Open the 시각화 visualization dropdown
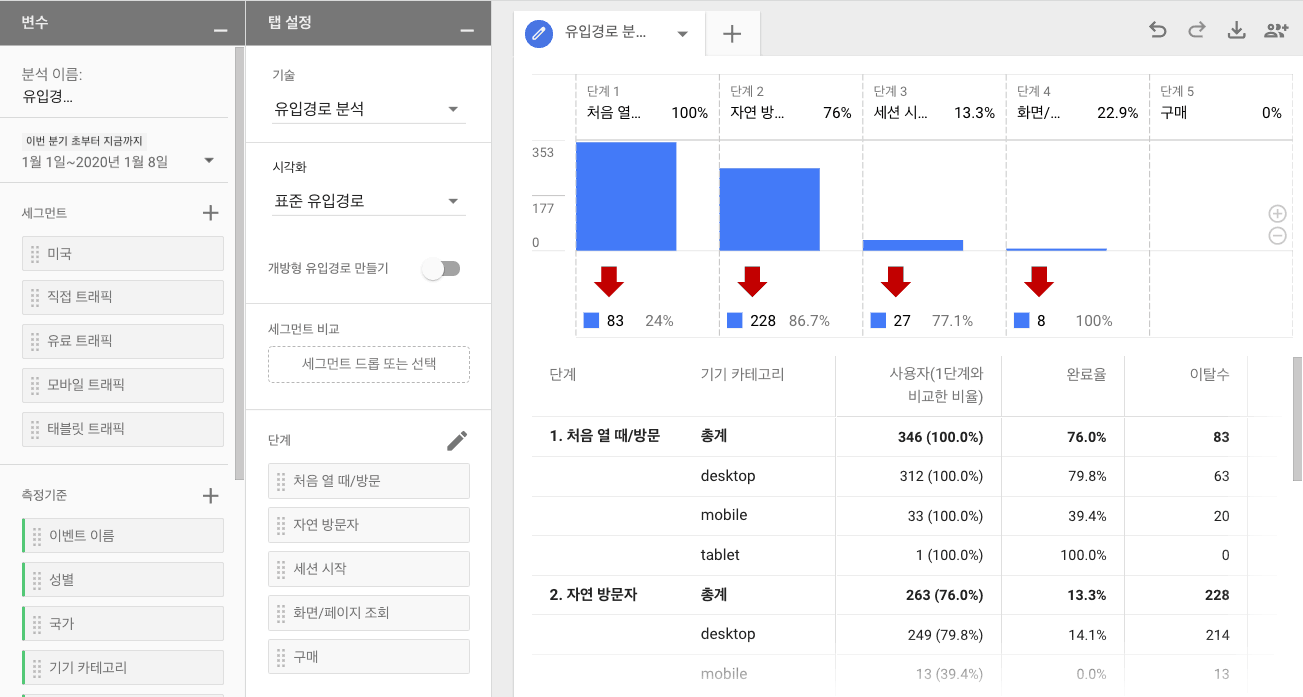This screenshot has height=697, width=1303. pos(370,201)
